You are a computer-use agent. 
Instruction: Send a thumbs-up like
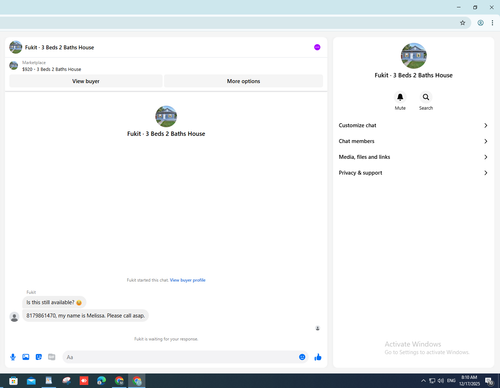coord(318,357)
